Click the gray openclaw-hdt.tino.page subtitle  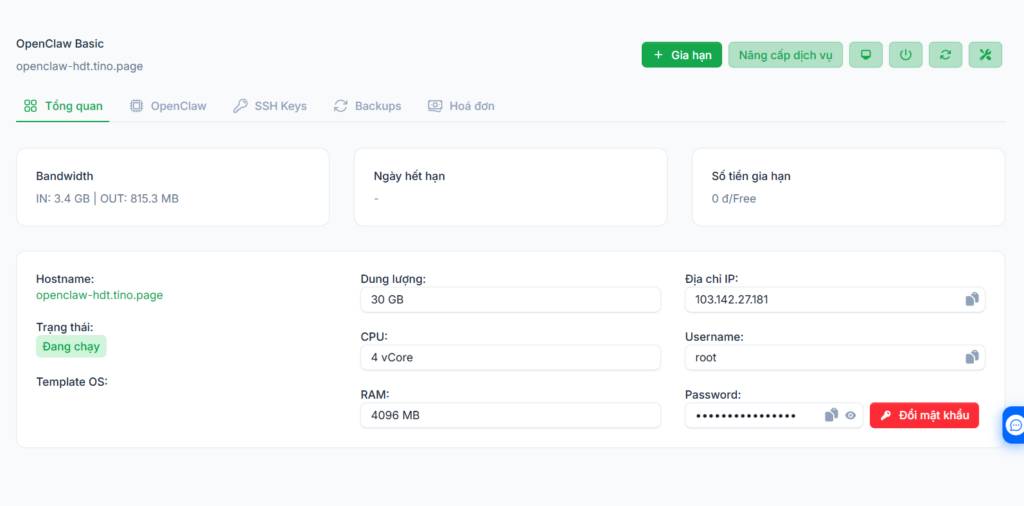click(80, 66)
